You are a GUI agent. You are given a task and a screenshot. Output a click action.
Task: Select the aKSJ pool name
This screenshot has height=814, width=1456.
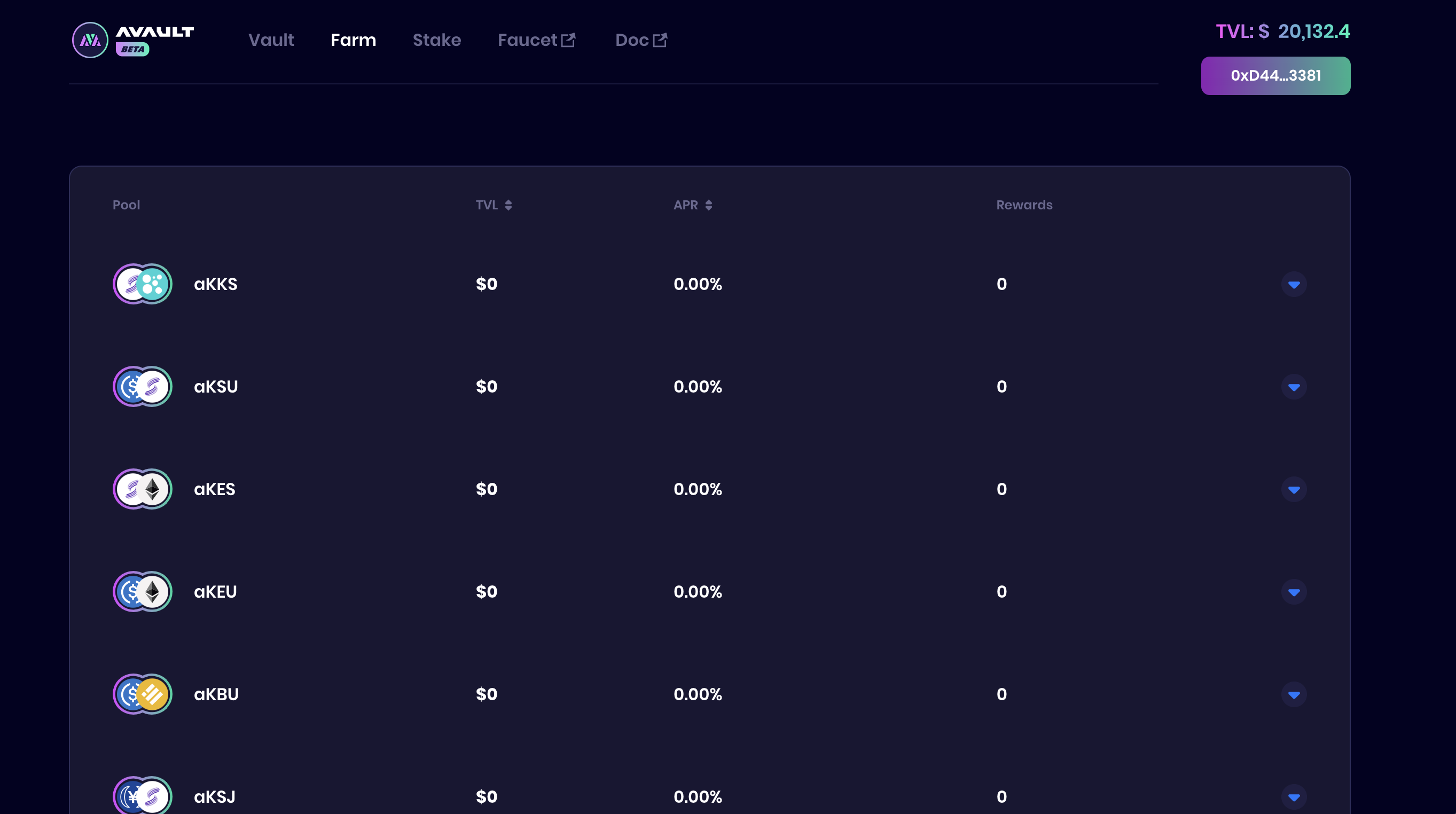click(214, 796)
